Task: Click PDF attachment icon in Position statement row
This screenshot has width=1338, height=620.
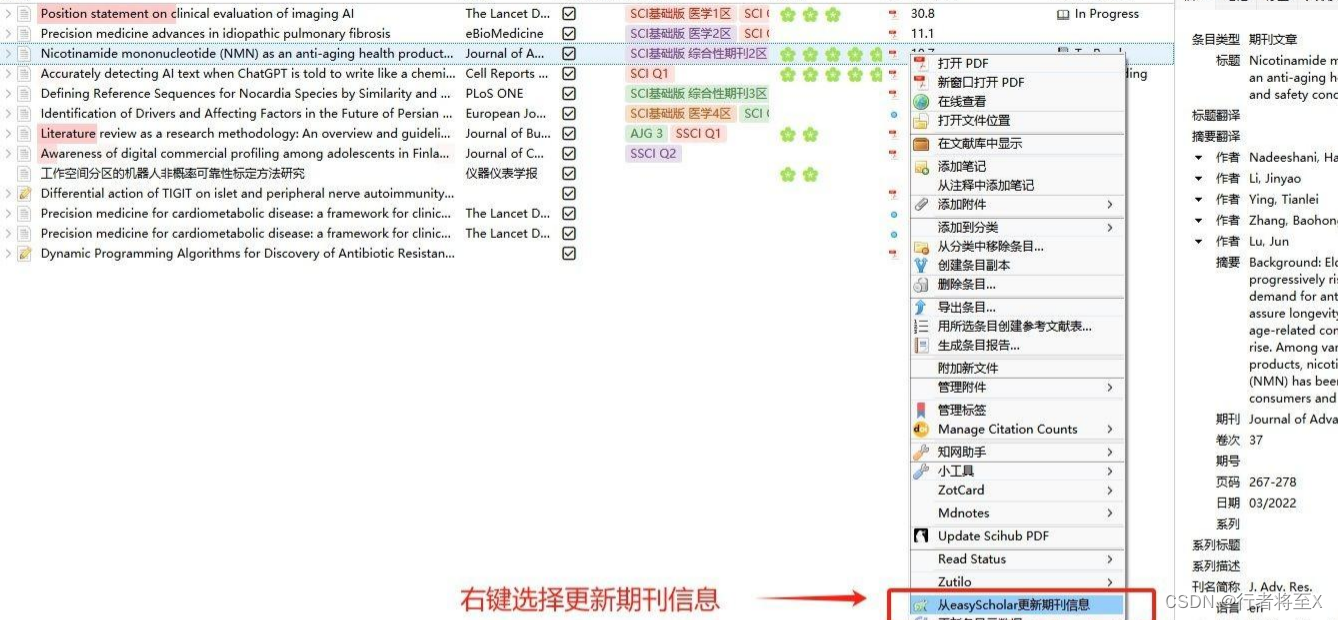Action: [893, 14]
